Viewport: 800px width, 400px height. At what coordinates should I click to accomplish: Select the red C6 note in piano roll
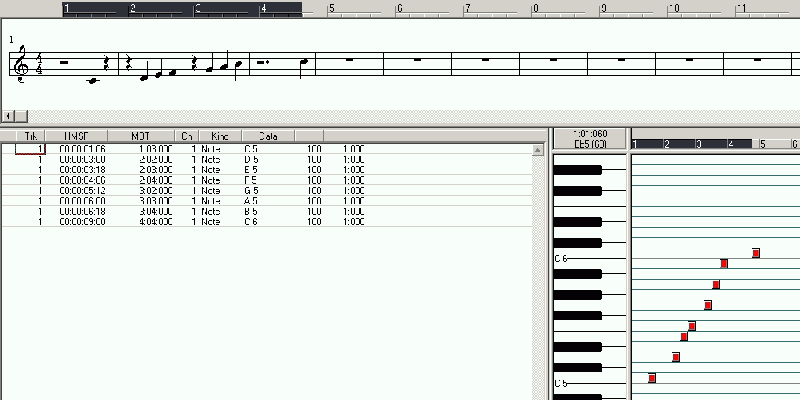[x=756, y=253]
